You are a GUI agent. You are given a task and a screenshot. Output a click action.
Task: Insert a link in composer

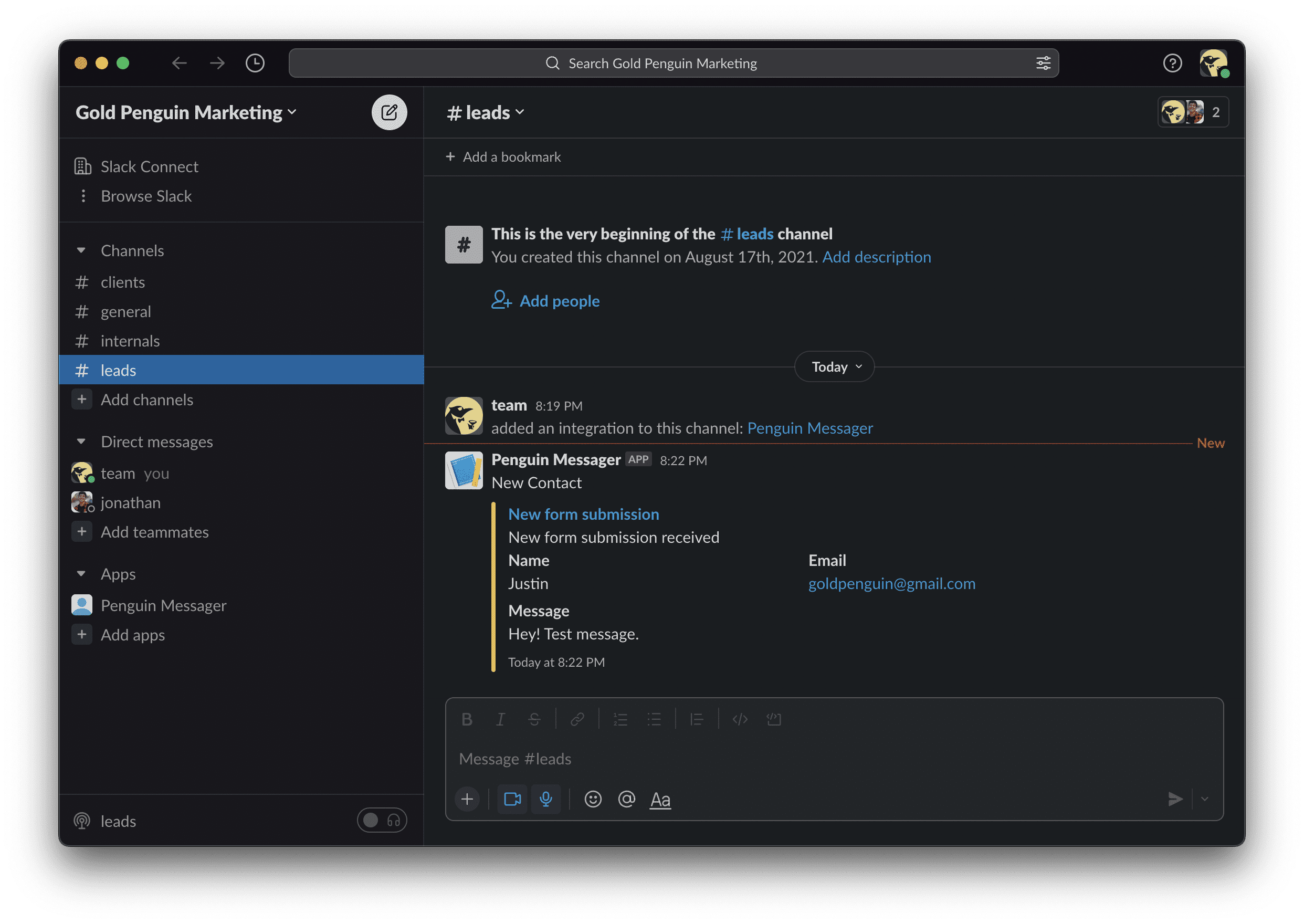point(577,719)
